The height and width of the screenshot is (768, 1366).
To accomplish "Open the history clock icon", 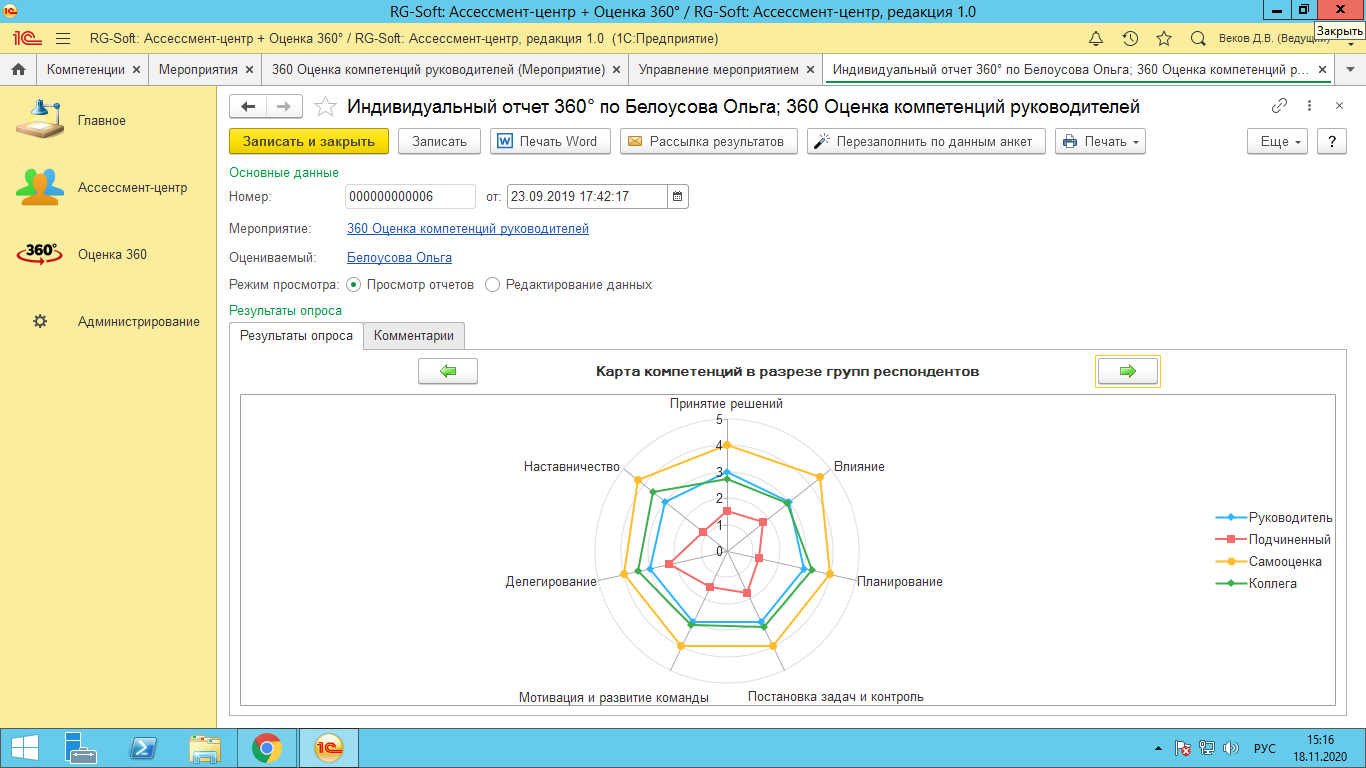I will [x=1130, y=39].
